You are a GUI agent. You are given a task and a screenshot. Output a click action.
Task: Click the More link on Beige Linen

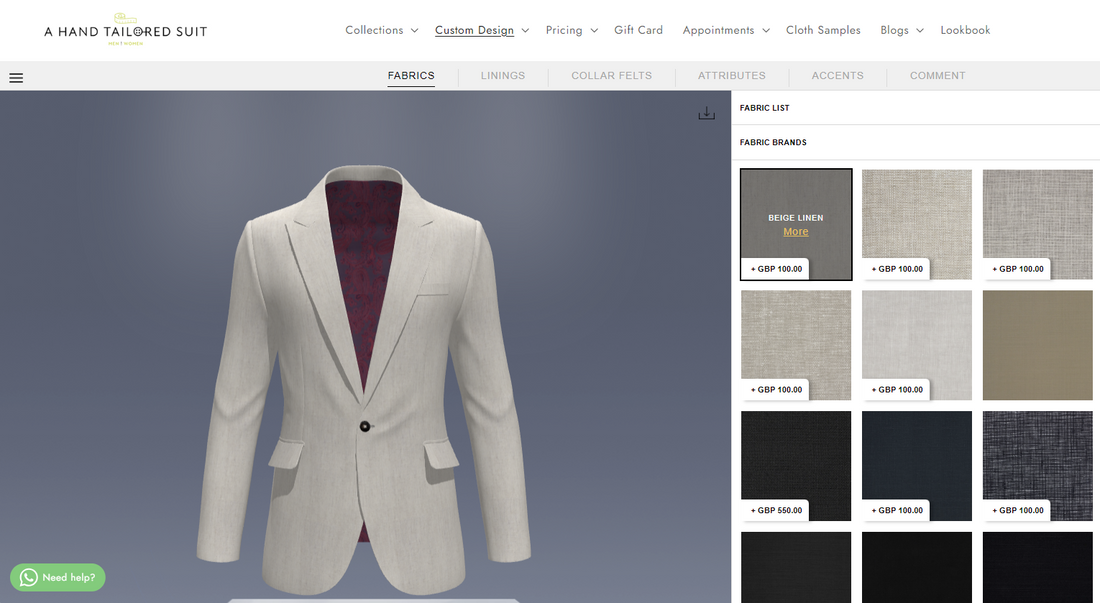tap(796, 232)
